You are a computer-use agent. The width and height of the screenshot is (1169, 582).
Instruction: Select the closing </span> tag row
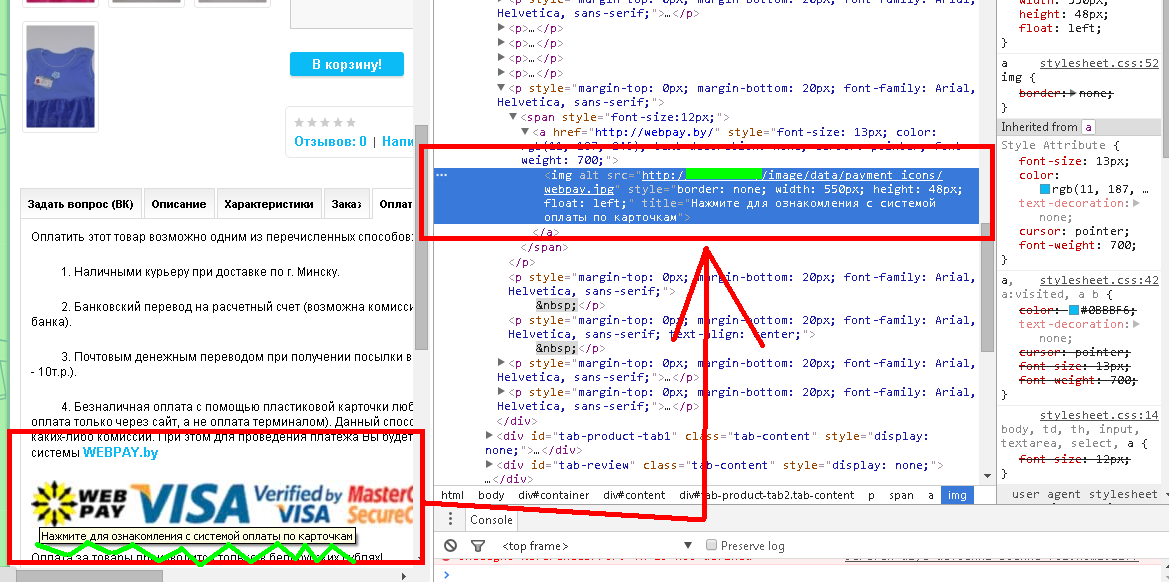point(544,247)
